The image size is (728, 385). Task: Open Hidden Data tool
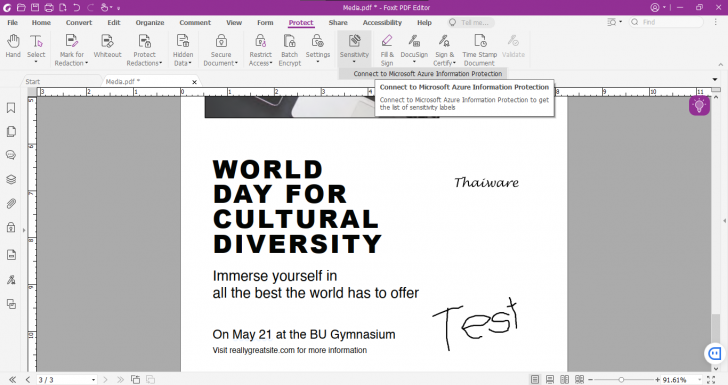click(183, 50)
